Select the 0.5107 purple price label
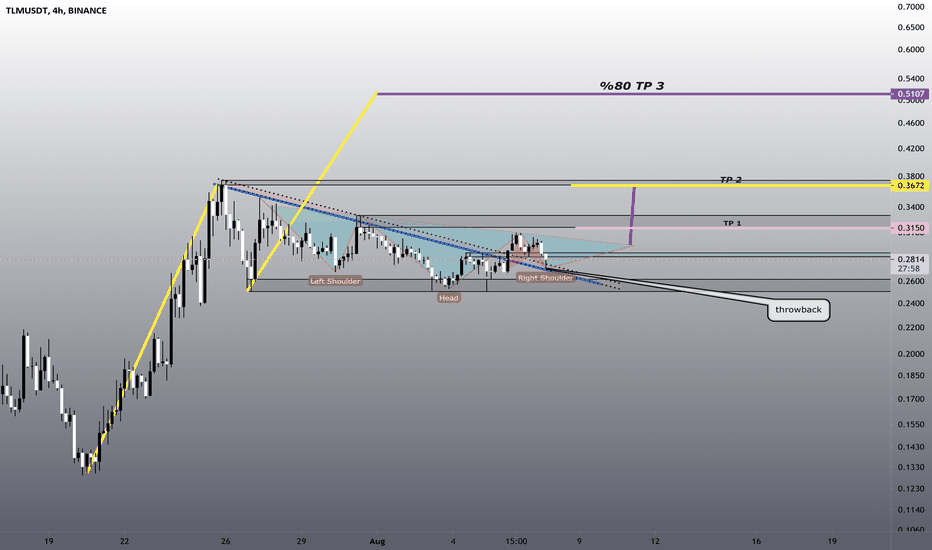The width and height of the screenshot is (932, 550). pos(910,94)
